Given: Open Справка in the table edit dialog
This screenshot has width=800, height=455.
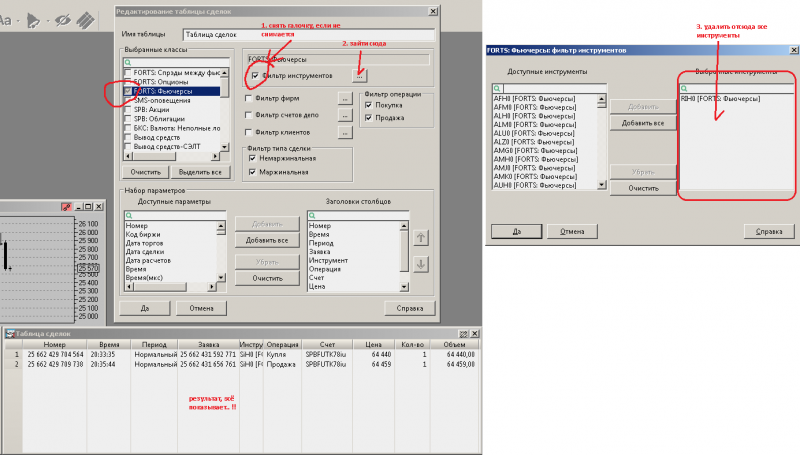Looking at the screenshot, I should pos(410,308).
